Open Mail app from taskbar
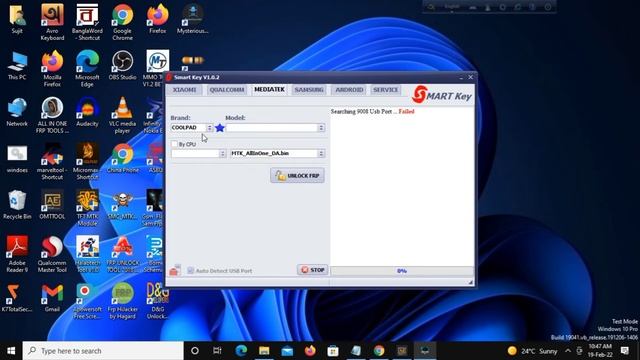640x360 pixels. point(287,351)
